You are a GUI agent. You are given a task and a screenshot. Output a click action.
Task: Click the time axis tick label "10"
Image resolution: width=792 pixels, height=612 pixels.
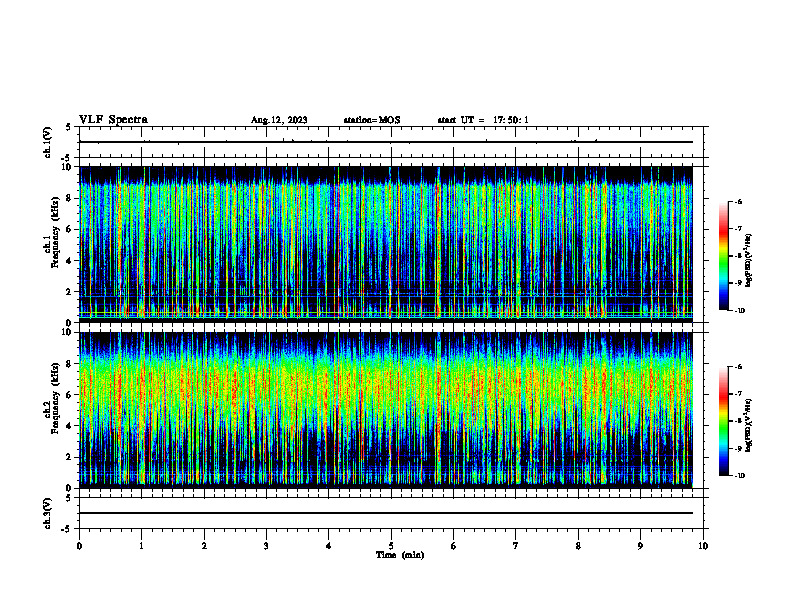point(703,546)
